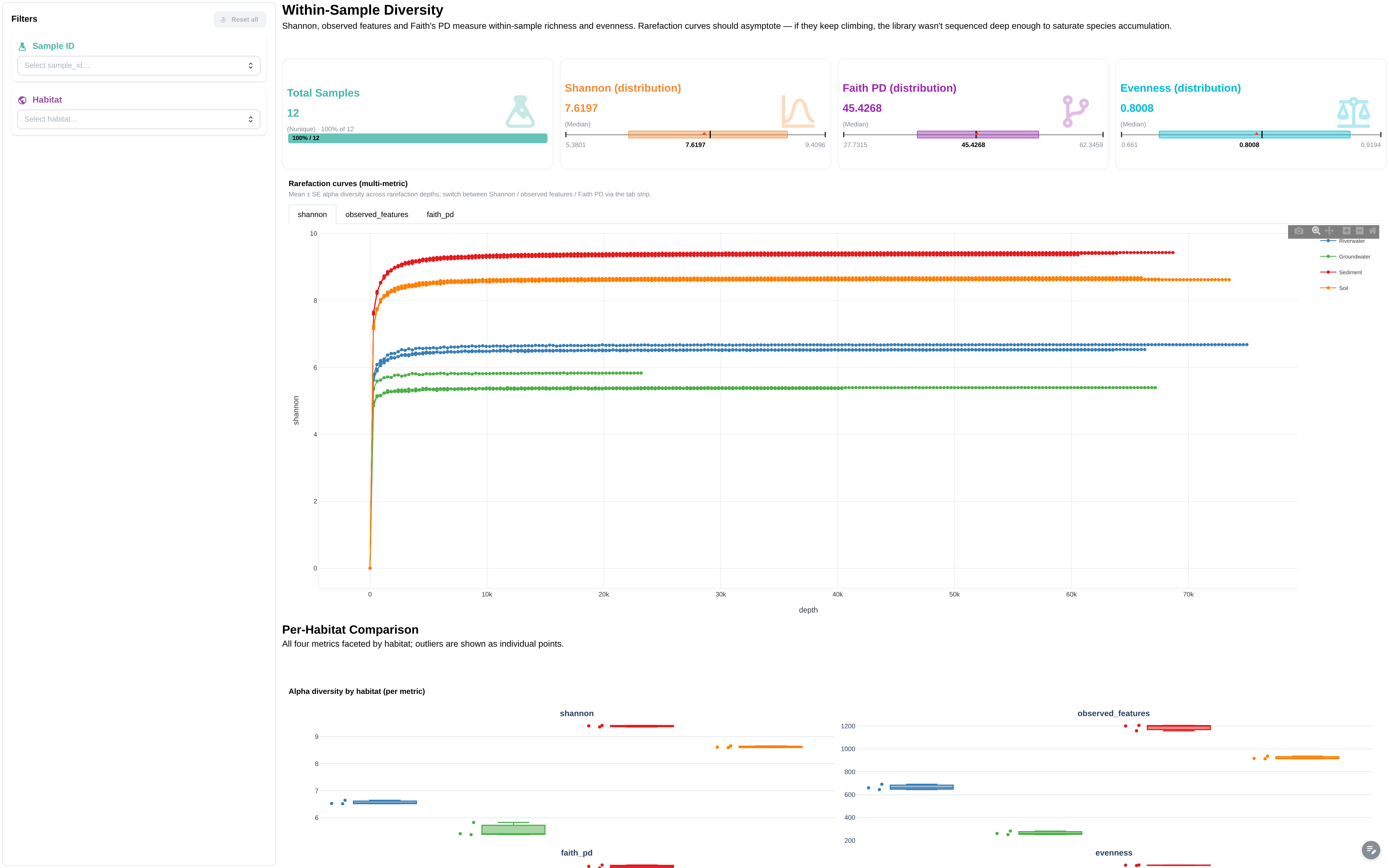Switch to the faith_pd tab
The height and width of the screenshot is (868, 1389).
(x=440, y=215)
